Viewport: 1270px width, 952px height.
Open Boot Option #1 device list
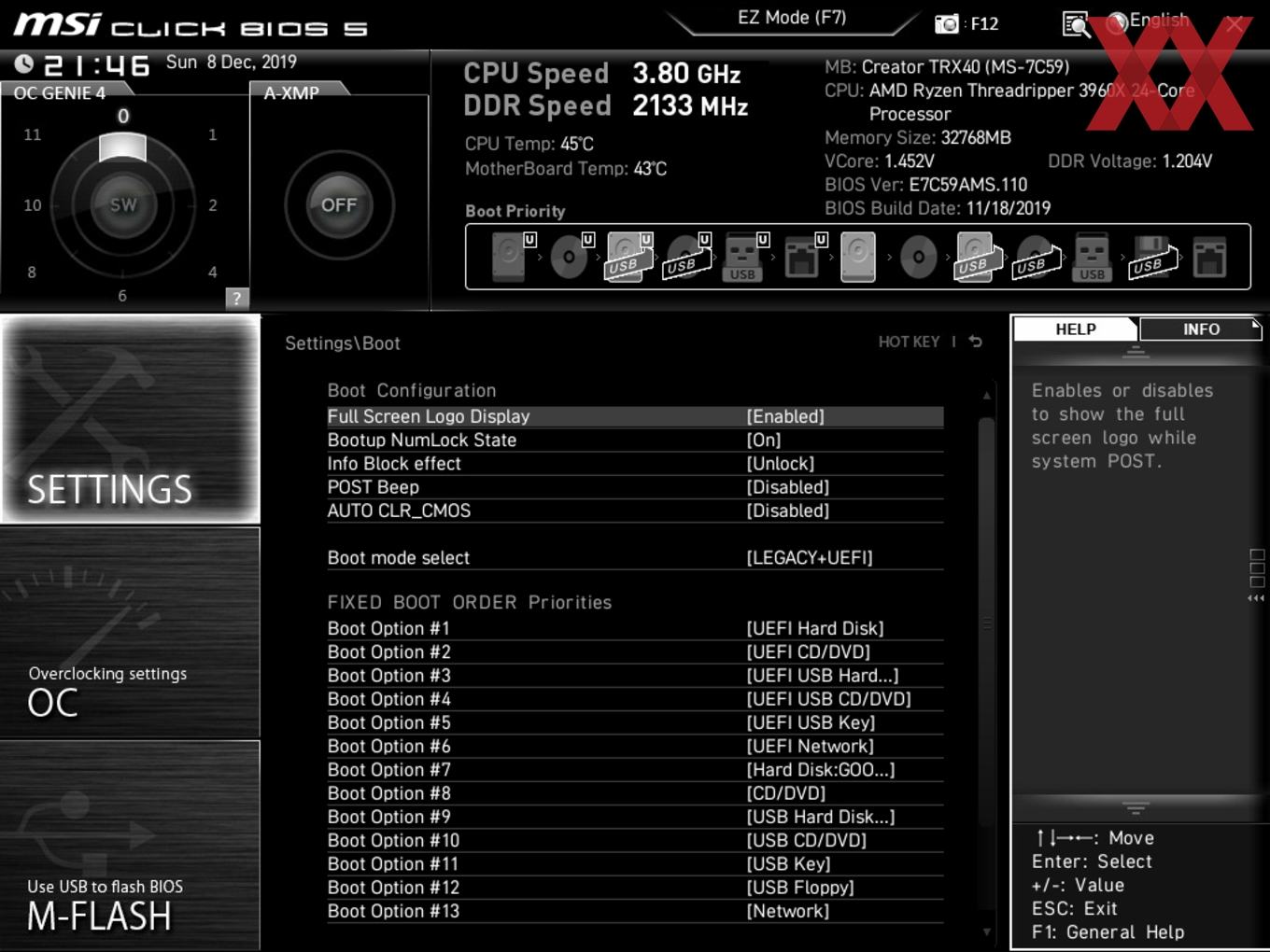pos(635,628)
